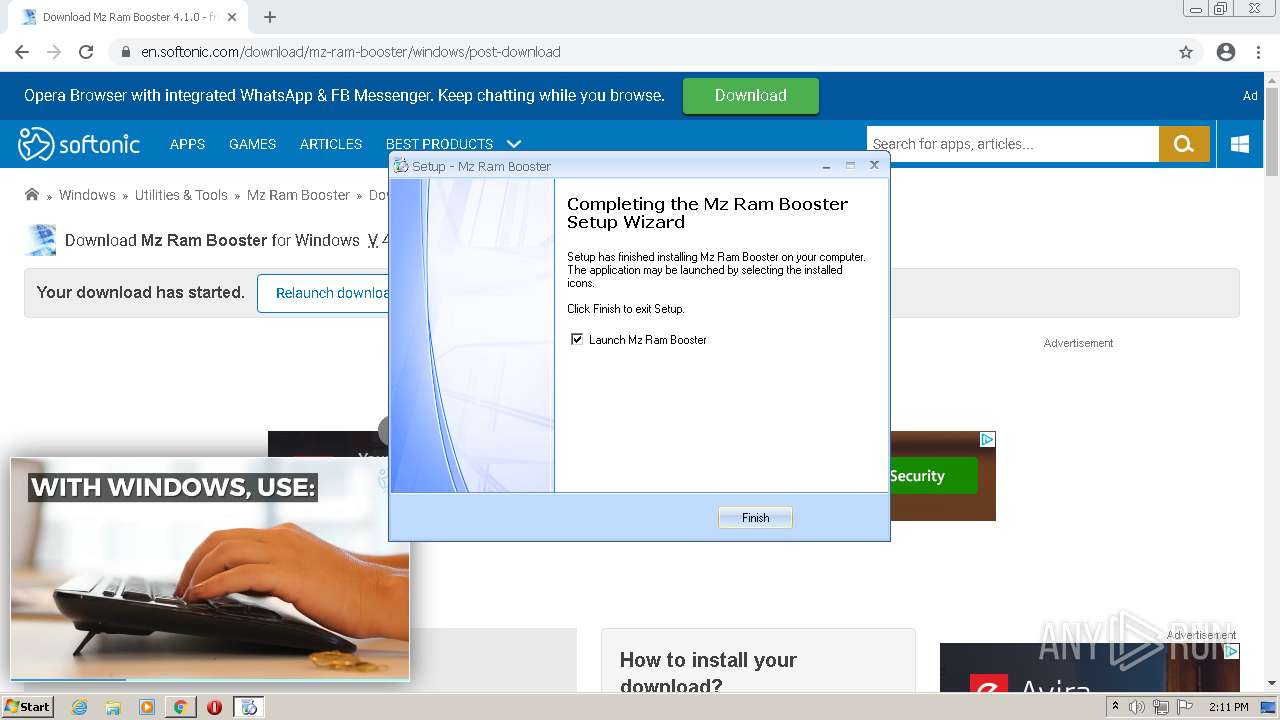Viewport: 1280px width, 720px height.
Task: Click the Softonic logo
Action: [x=79, y=144]
